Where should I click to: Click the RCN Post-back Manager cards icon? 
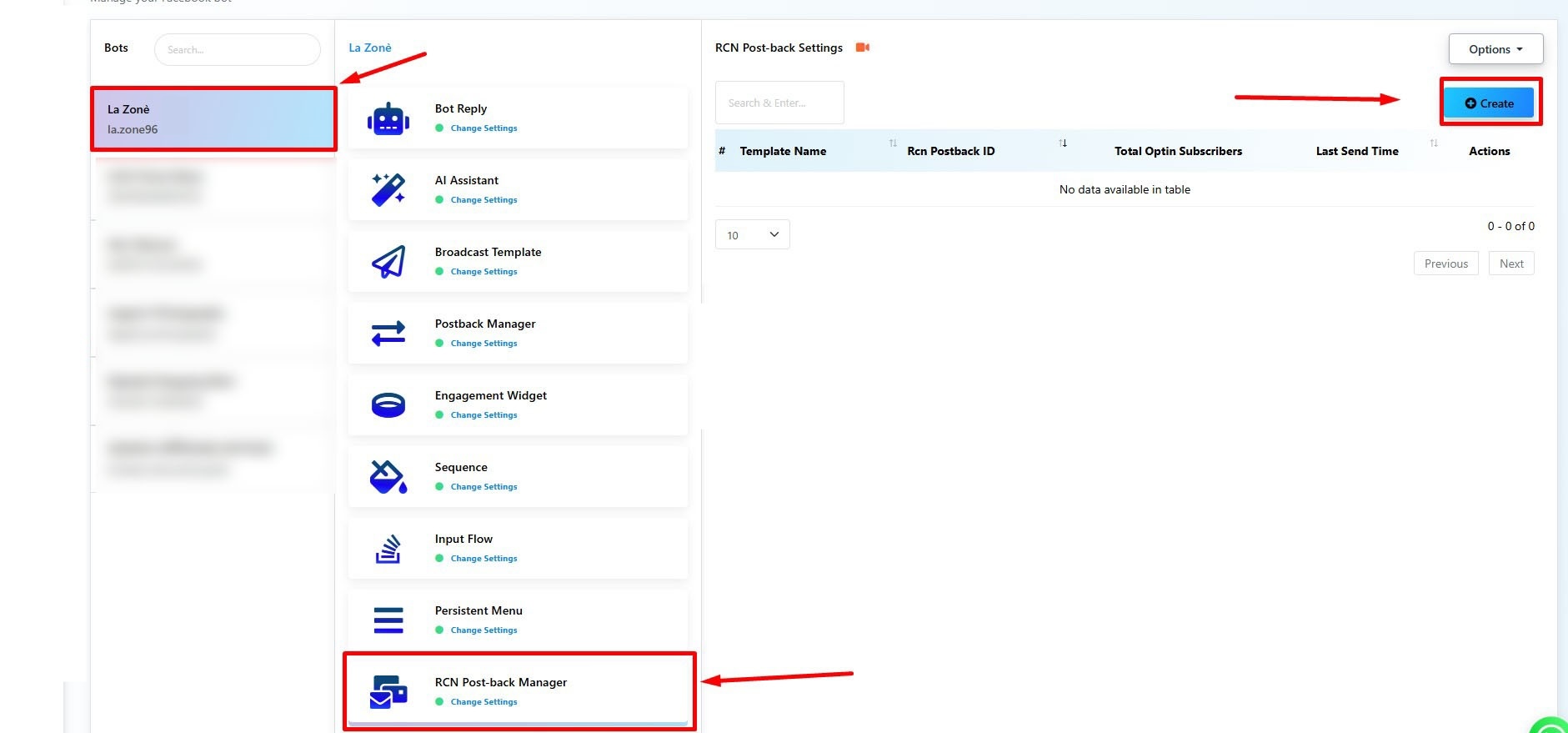pyautogui.click(x=388, y=692)
